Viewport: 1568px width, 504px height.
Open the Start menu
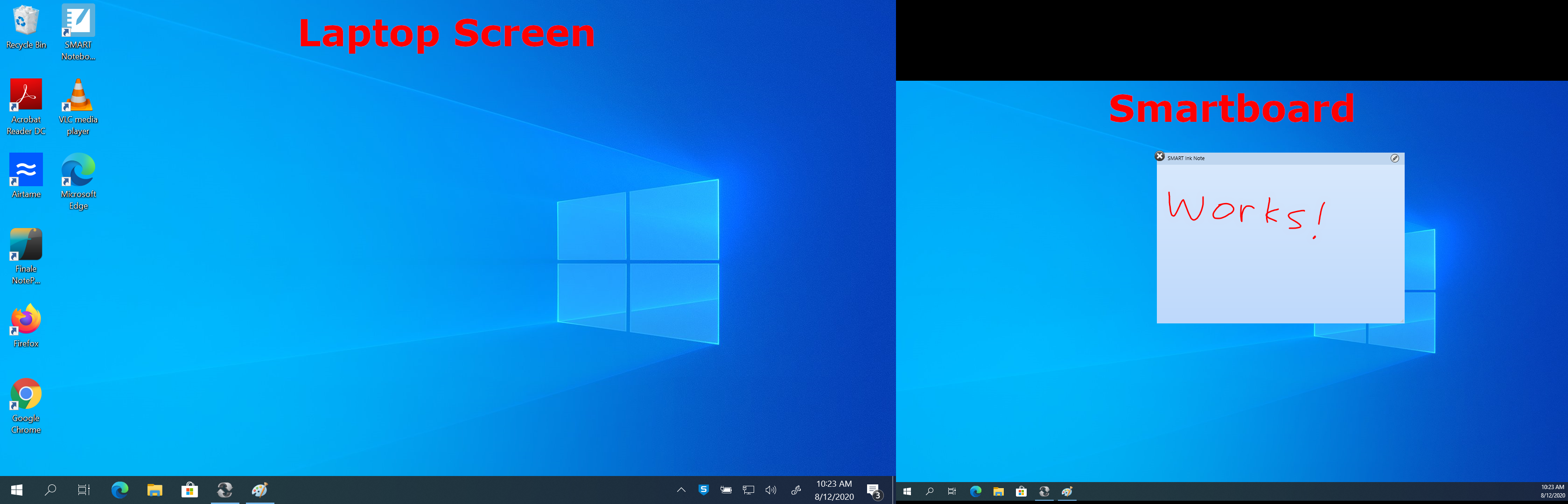[16, 490]
